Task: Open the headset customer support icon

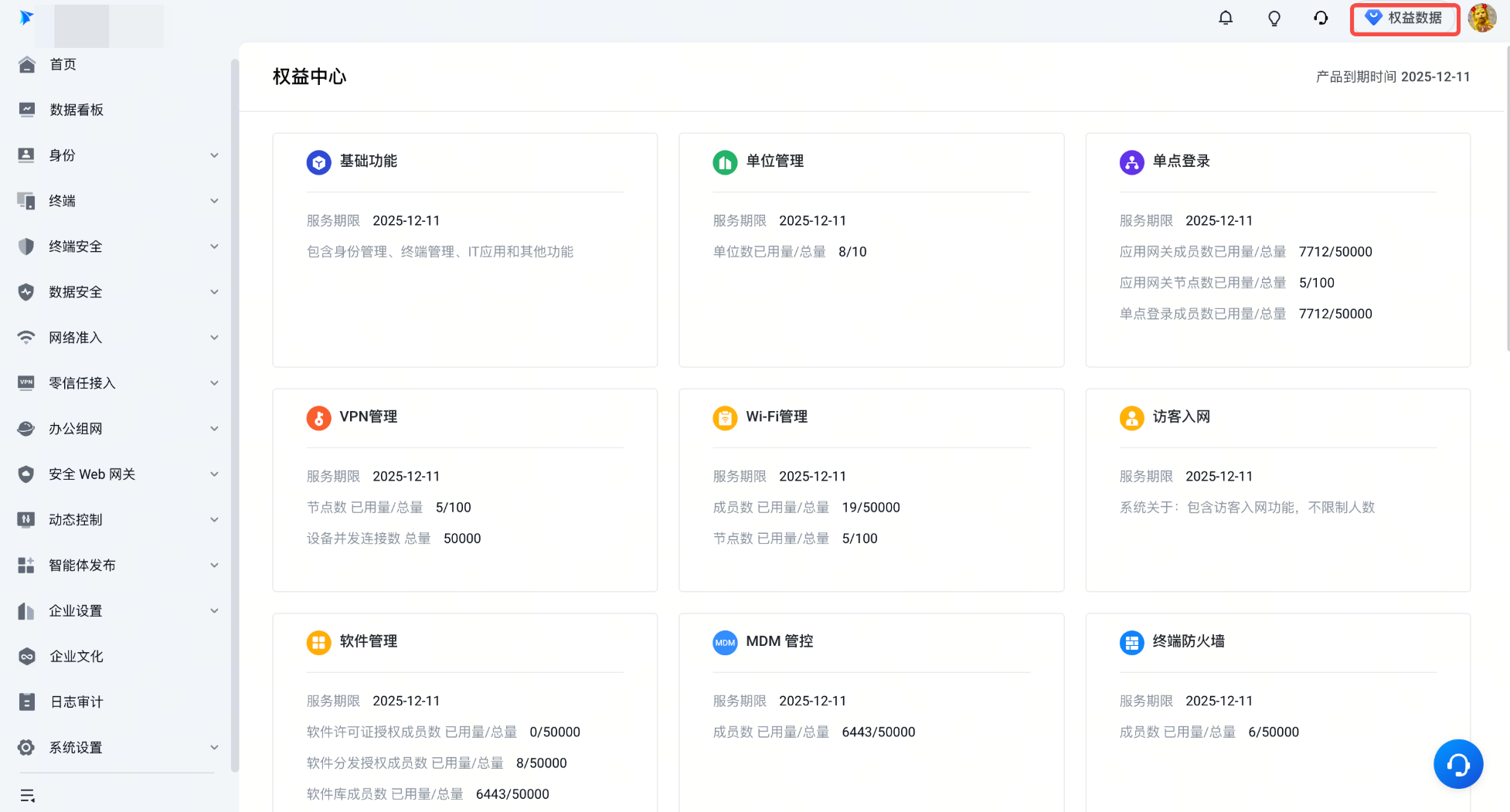Action: point(1321,18)
